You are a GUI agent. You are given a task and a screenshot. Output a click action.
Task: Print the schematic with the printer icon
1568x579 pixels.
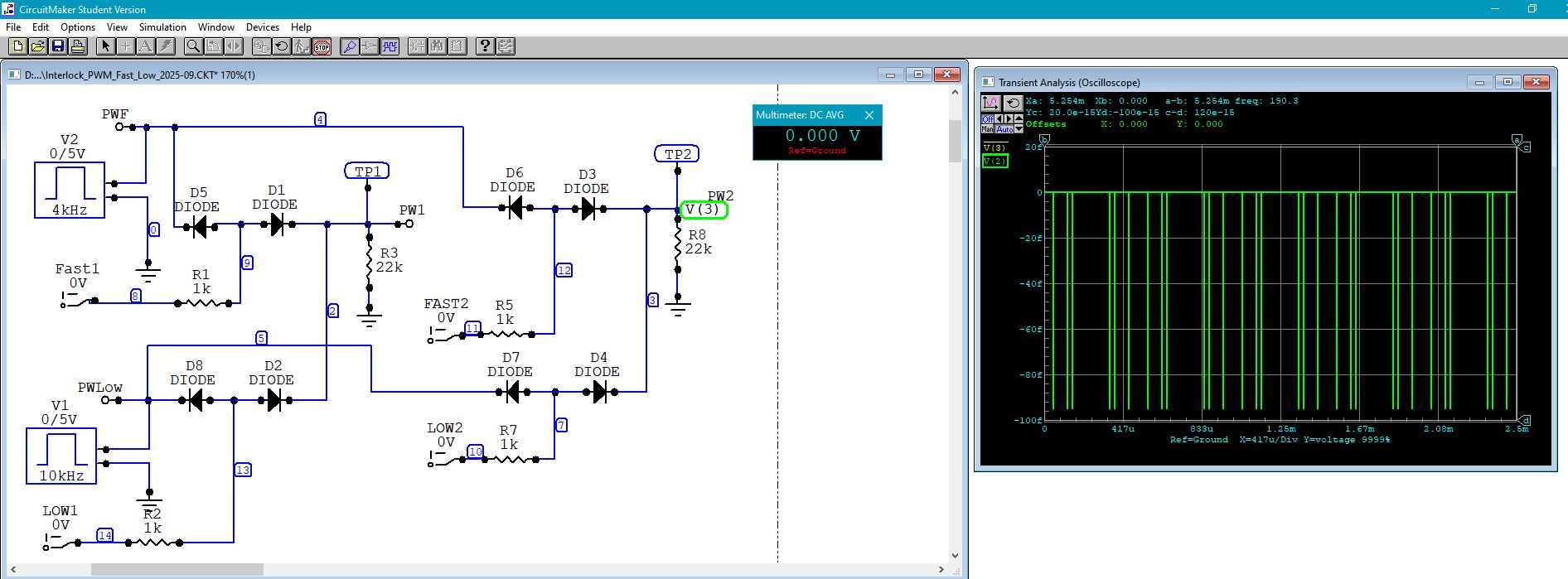78,46
